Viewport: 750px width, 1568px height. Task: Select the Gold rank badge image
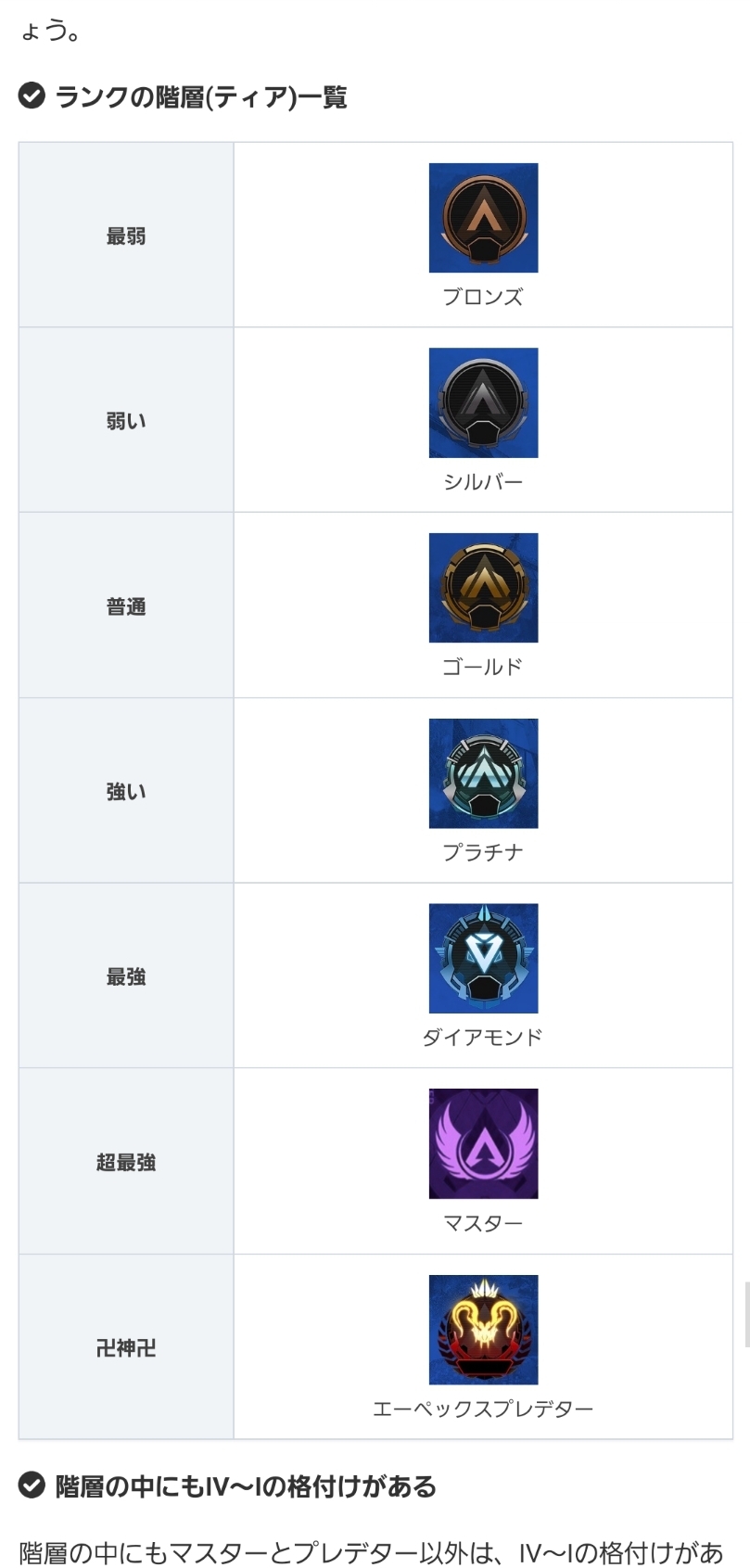click(x=483, y=588)
